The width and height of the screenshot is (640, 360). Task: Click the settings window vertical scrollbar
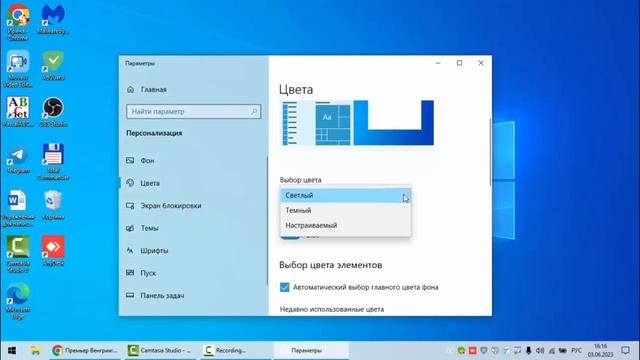490,152
